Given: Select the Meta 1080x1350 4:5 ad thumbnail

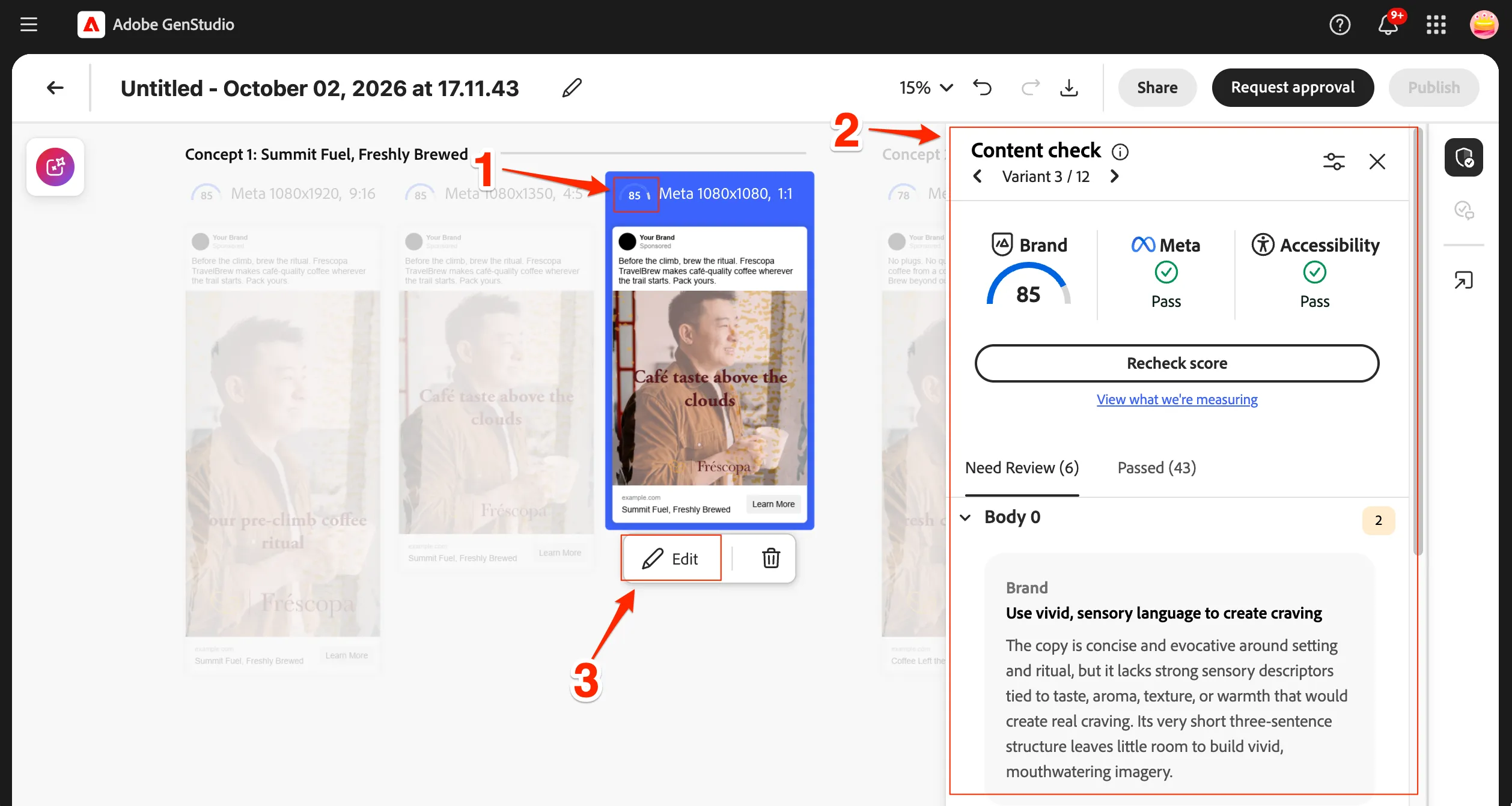Looking at the screenshot, I should (496, 399).
